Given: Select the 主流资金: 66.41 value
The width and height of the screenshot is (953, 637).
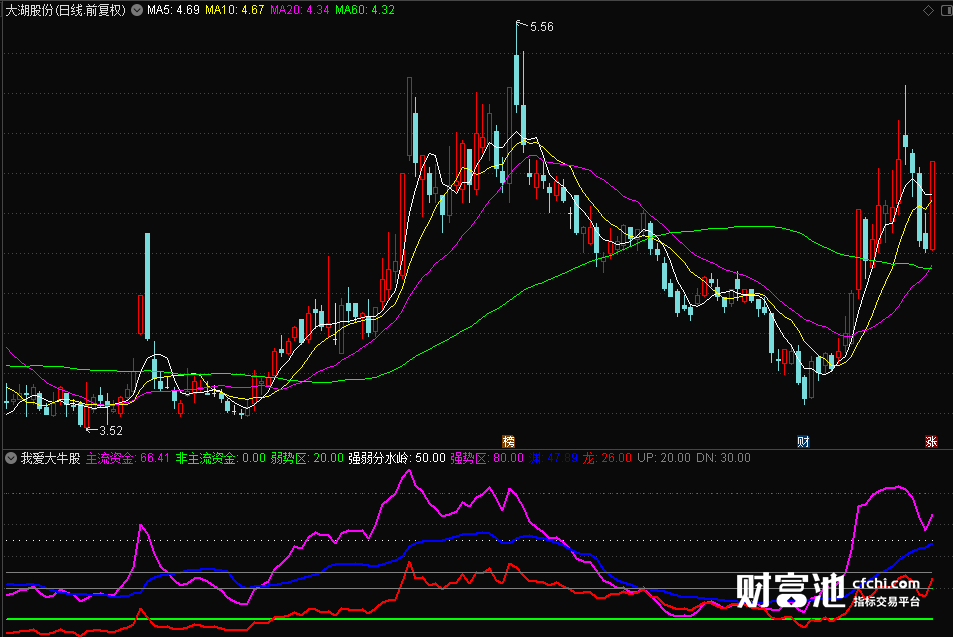Looking at the screenshot, I should [128, 458].
